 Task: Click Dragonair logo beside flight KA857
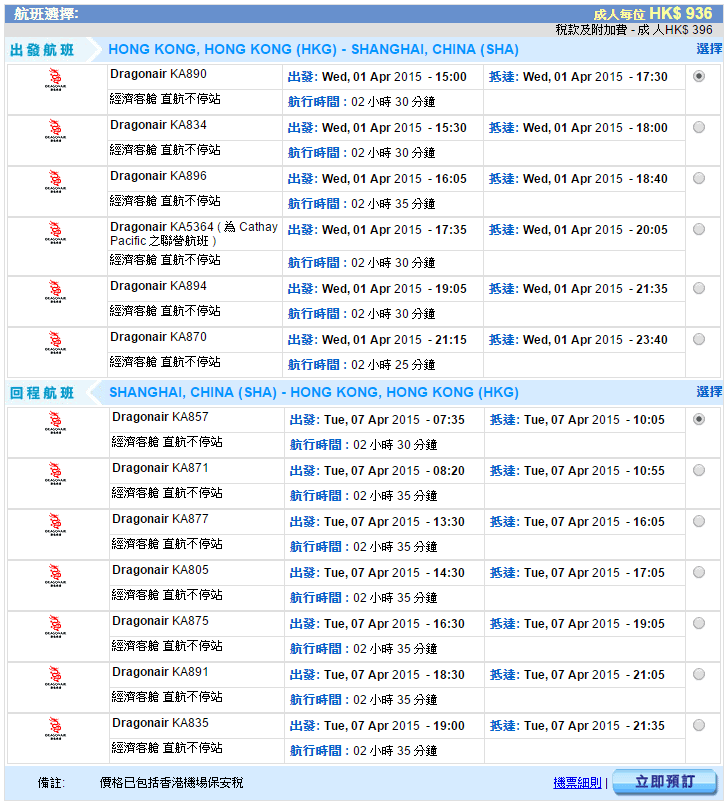tap(56, 422)
